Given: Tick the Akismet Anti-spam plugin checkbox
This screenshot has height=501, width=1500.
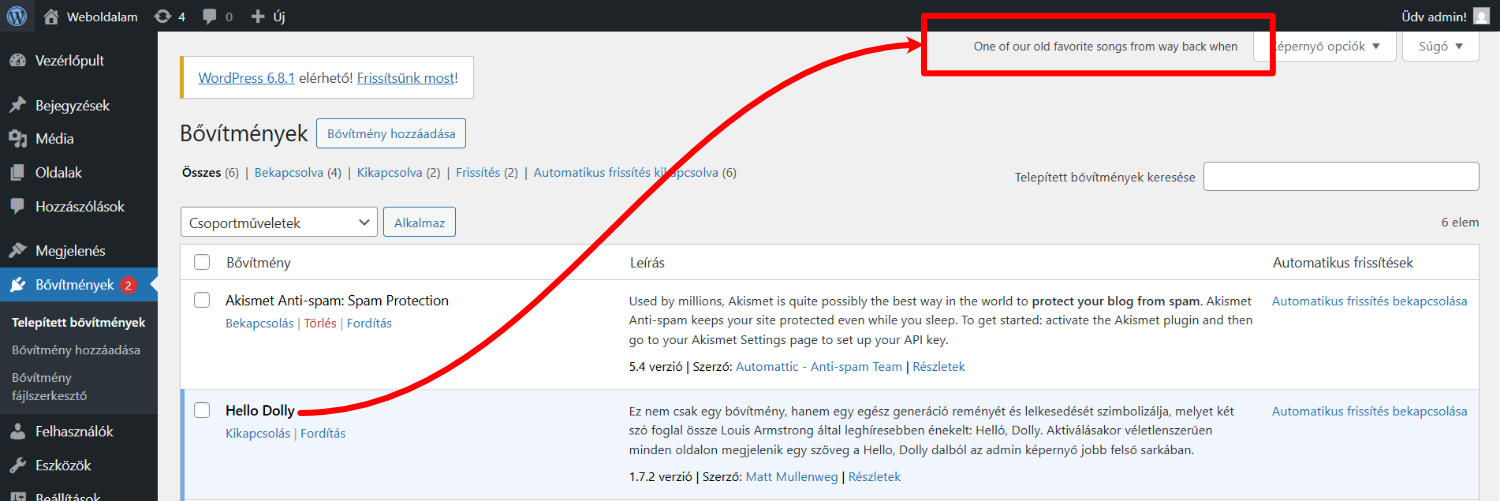Looking at the screenshot, I should pyautogui.click(x=202, y=300).
